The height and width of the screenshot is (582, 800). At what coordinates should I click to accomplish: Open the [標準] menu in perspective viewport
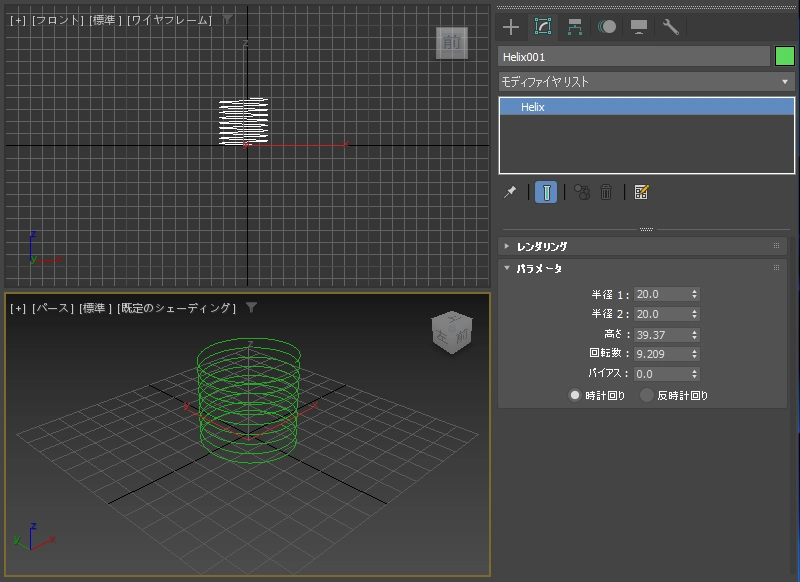pyautogui.click(x=95, y=308)
